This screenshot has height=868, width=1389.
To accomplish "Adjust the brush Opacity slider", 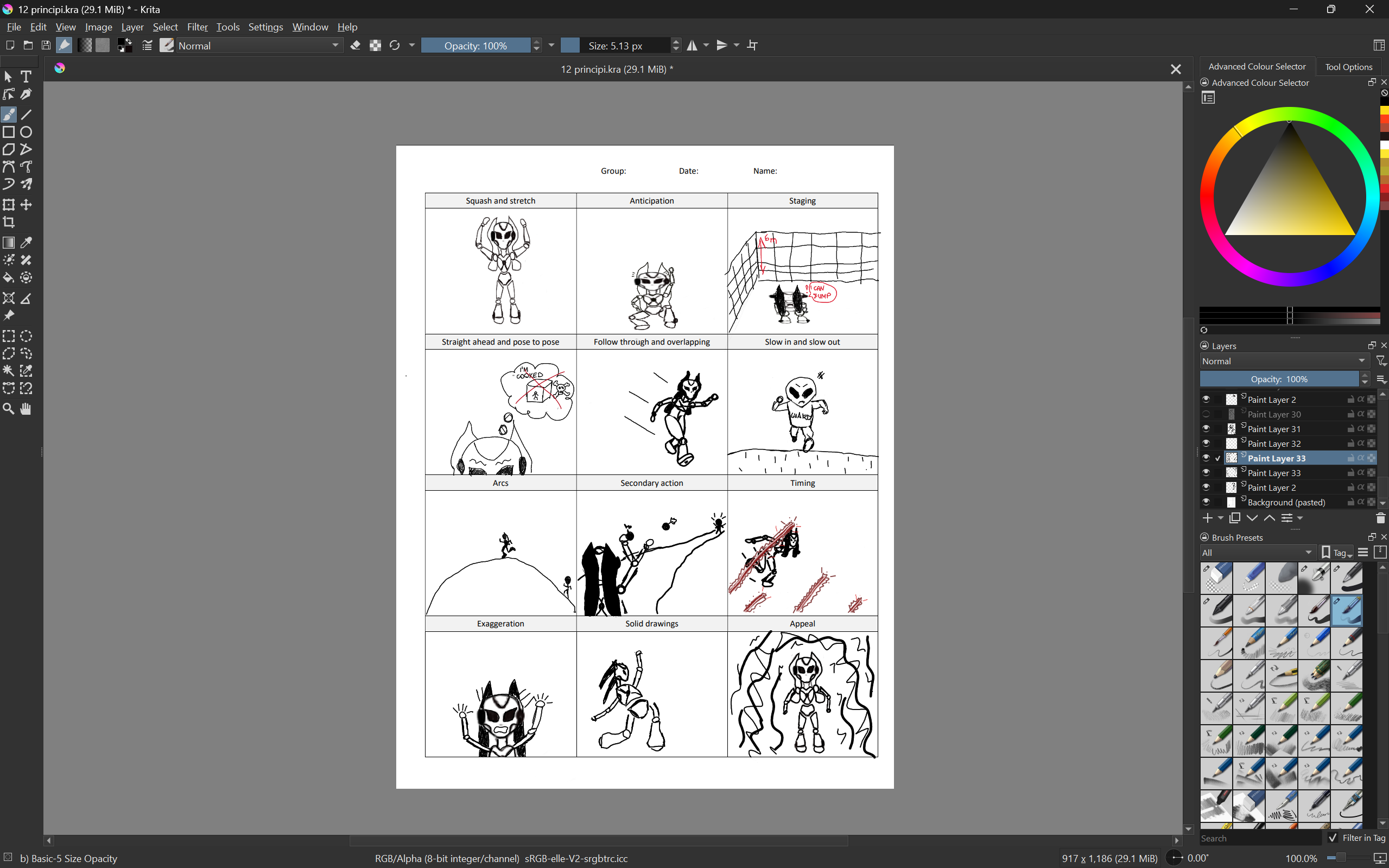I will point(475,46).
